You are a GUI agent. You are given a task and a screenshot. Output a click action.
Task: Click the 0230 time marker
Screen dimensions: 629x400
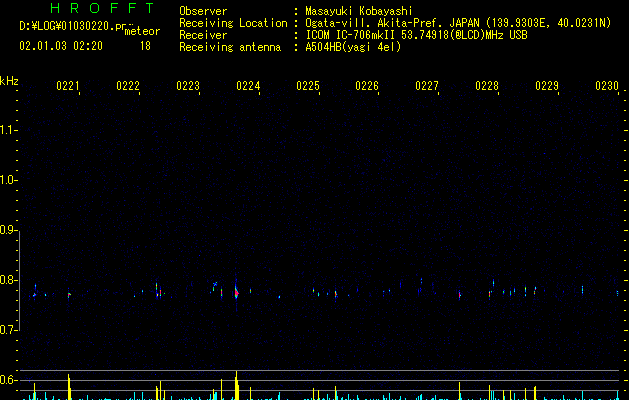(607, 86)
